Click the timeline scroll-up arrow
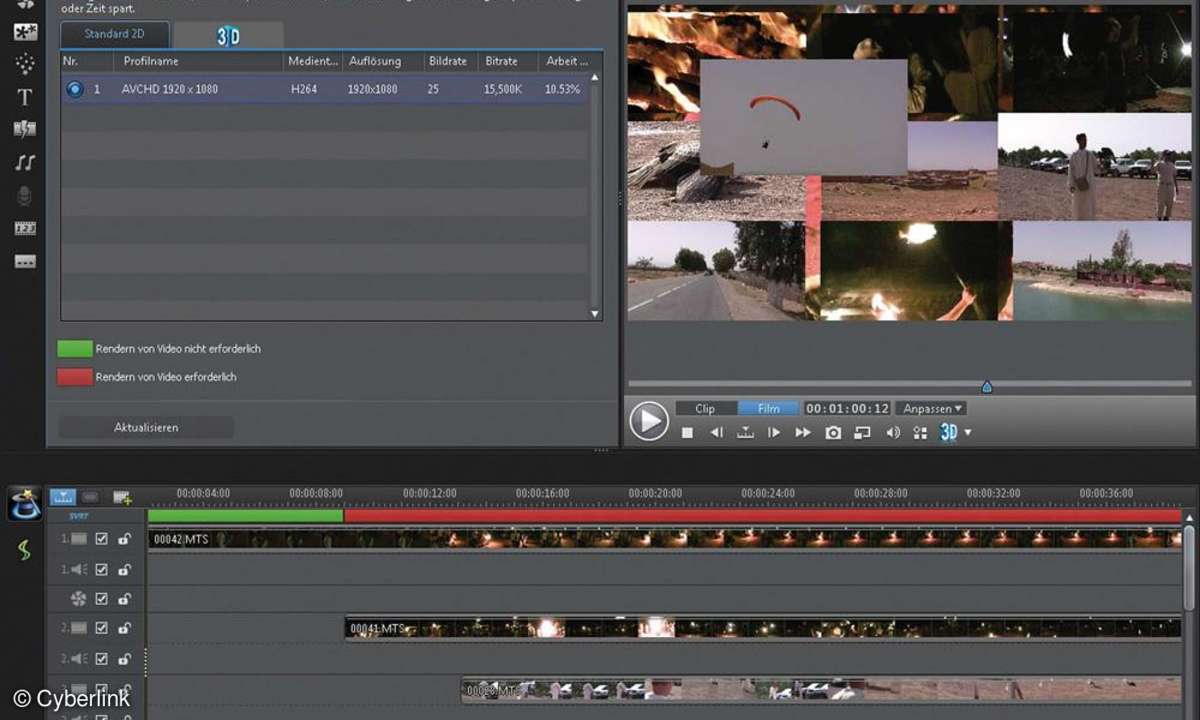Viewport: 1200px width, 720px height. [1189, 517]
